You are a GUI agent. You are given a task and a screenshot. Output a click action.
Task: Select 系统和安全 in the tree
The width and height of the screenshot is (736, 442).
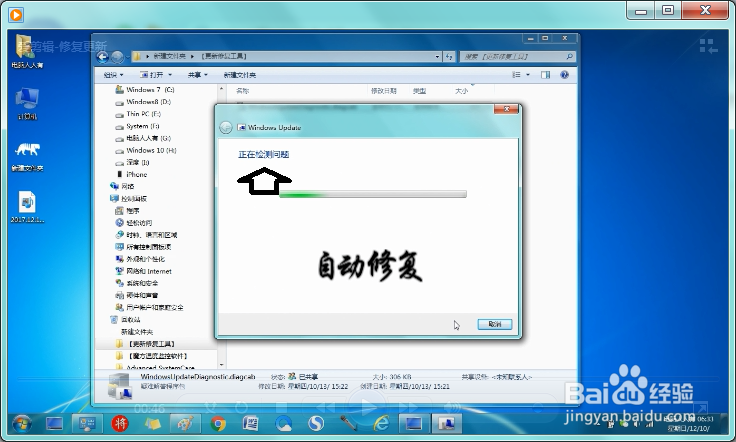pyautogui.click(x=137, y=283)
